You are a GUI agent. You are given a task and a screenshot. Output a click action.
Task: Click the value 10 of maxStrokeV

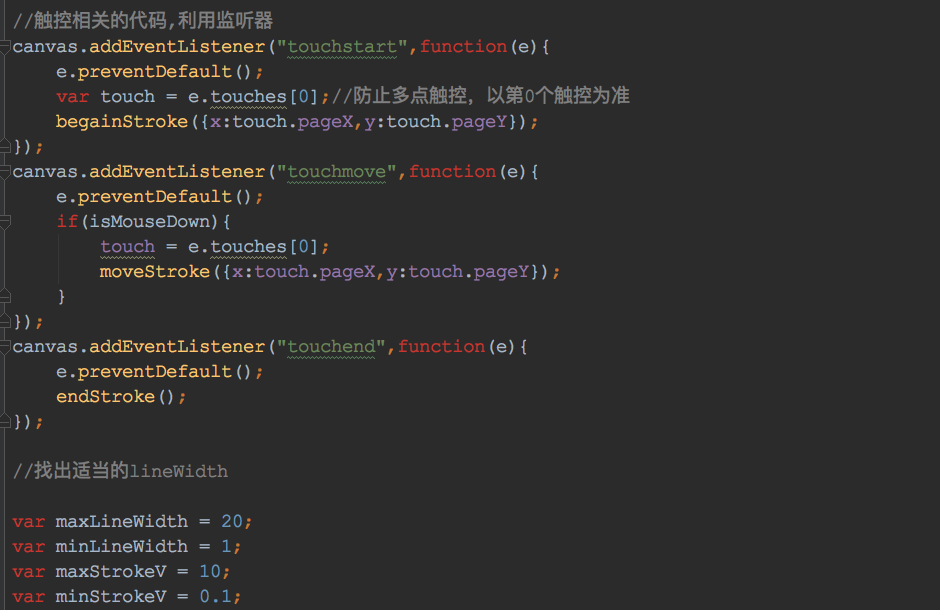point(210,572)
